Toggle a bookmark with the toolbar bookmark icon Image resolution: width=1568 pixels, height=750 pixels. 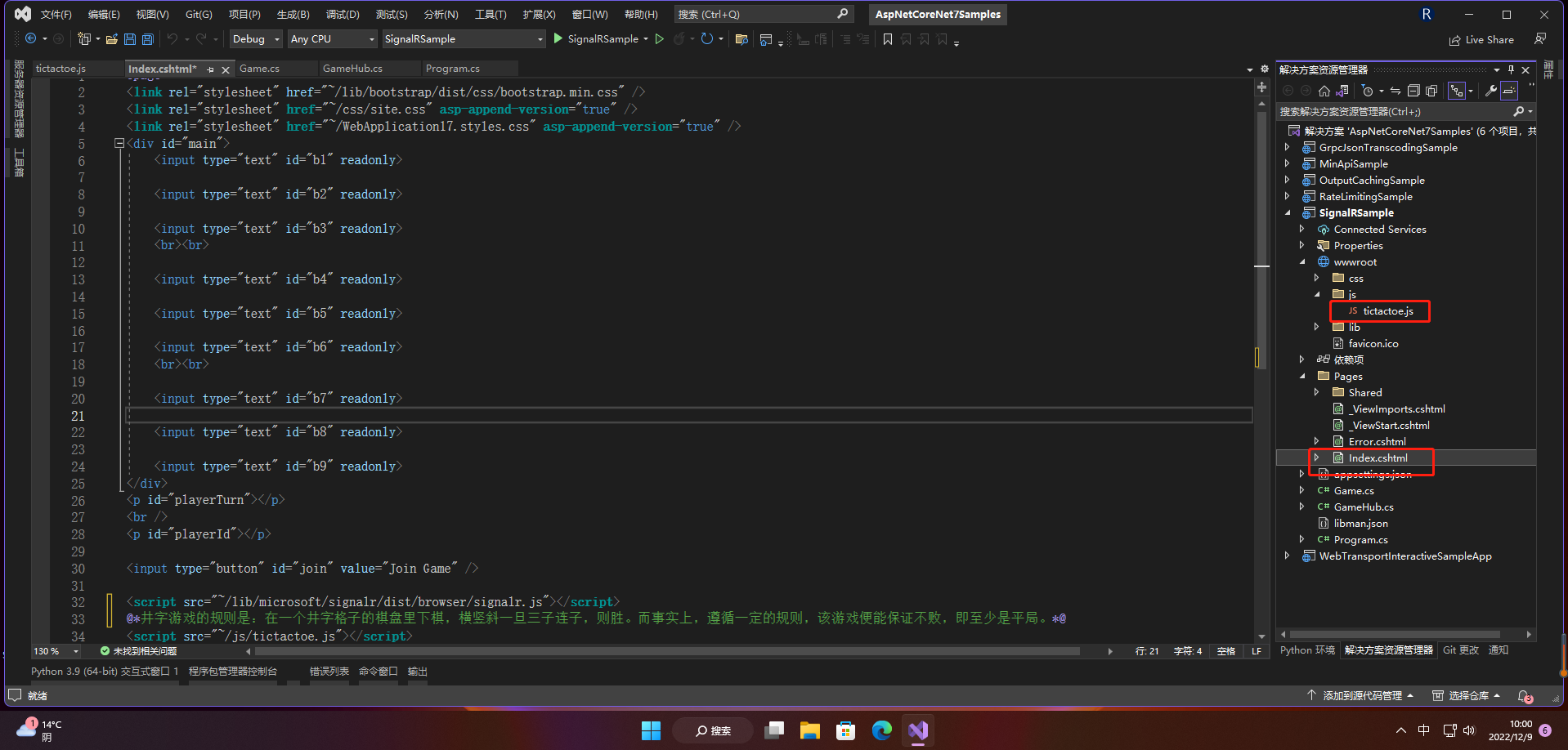888,39
